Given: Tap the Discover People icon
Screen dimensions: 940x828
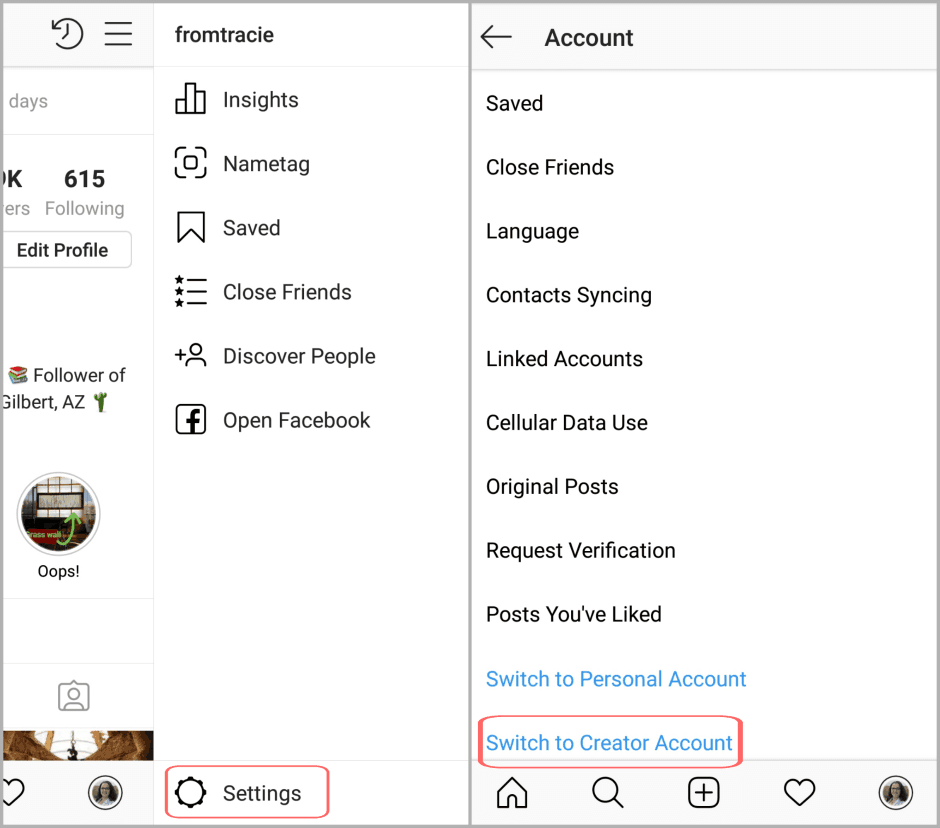Looking at the screenshot, I should (190, 355).
